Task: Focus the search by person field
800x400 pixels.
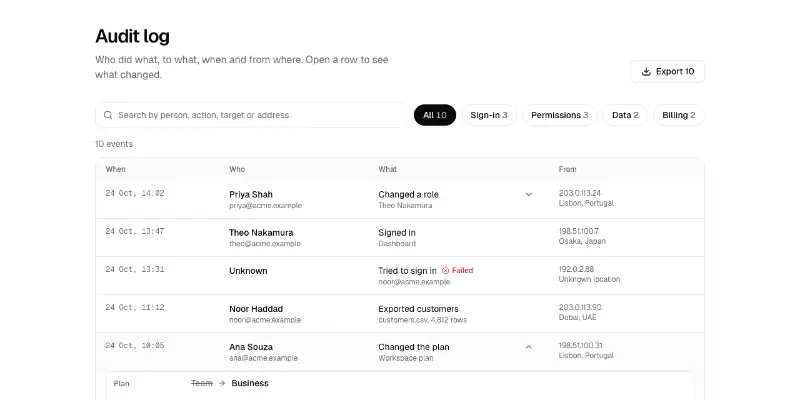Action: pyautogui.click(x=251, y=115)
